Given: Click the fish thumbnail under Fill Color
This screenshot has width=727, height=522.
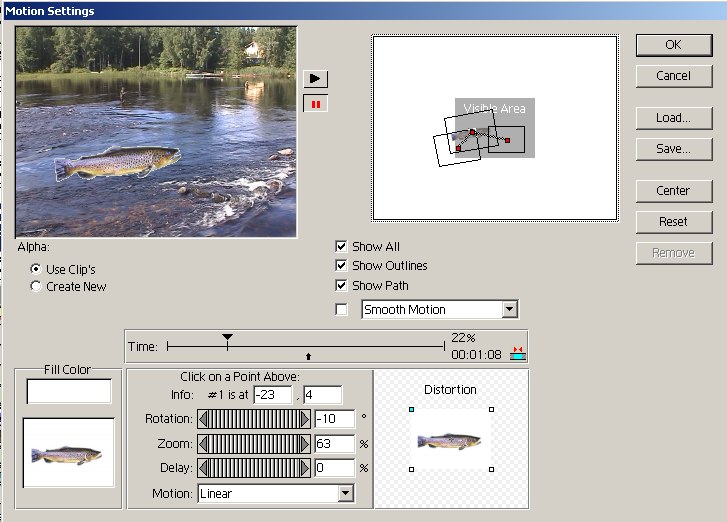Looking at the screenshot, I should tap(69, 453).
